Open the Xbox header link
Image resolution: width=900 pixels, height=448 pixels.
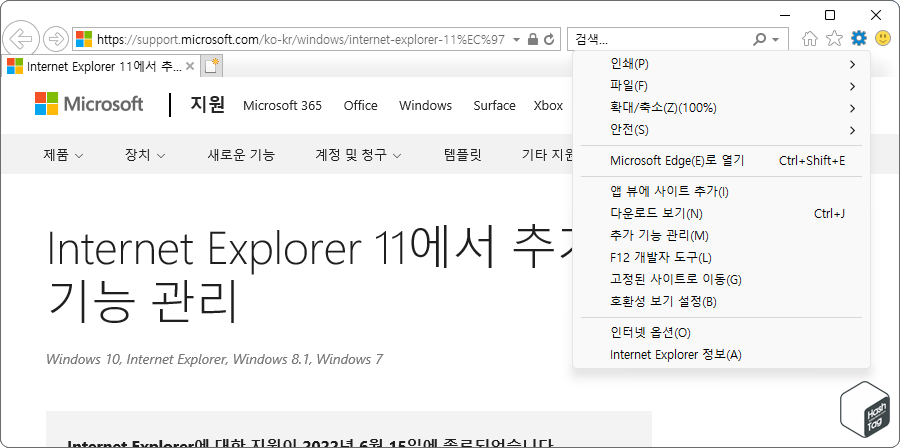click(548, 106)
